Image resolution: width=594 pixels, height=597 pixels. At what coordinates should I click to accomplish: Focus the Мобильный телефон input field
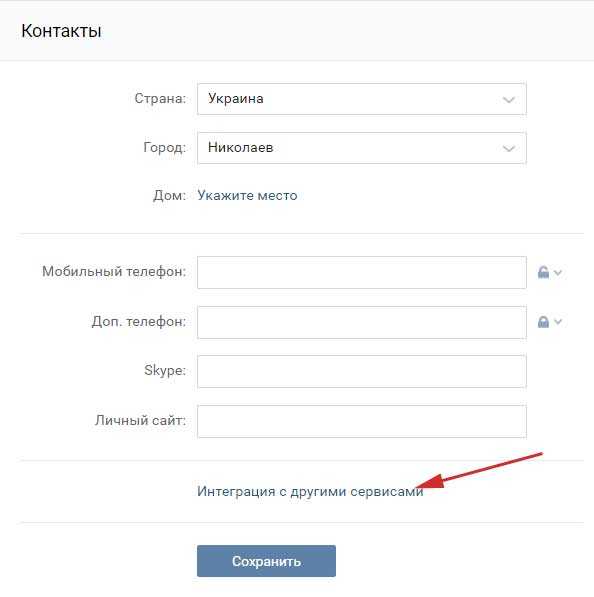(x=362, y=272)
